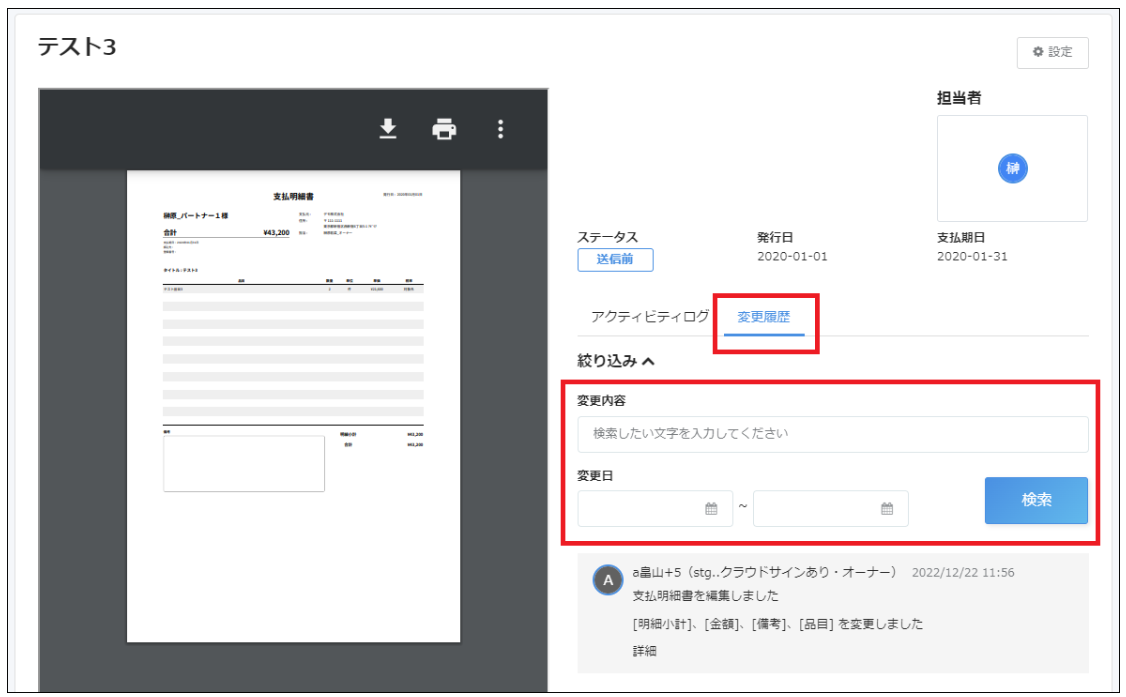Click the A user avatar in history entry
Image resolution: width=1126 pixels, height=697 pixels.
click(608, 580)
